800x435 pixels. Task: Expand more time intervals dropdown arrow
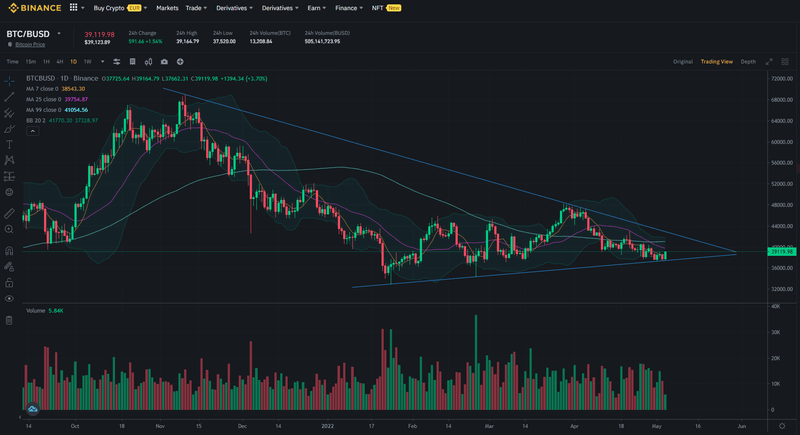pos(101,61)
